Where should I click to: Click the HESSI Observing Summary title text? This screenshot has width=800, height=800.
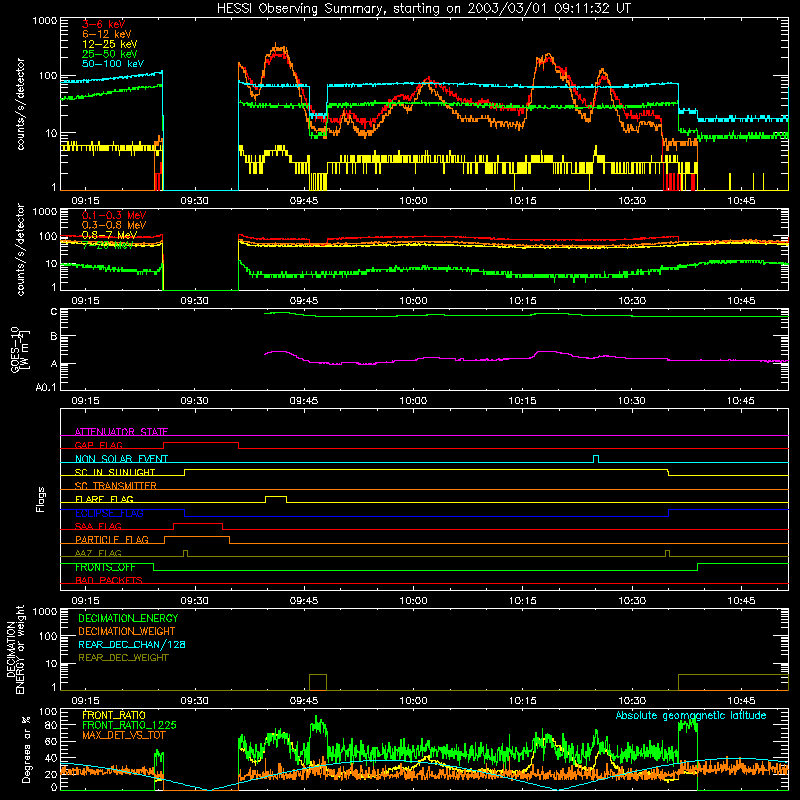click(x=424, y=8)
